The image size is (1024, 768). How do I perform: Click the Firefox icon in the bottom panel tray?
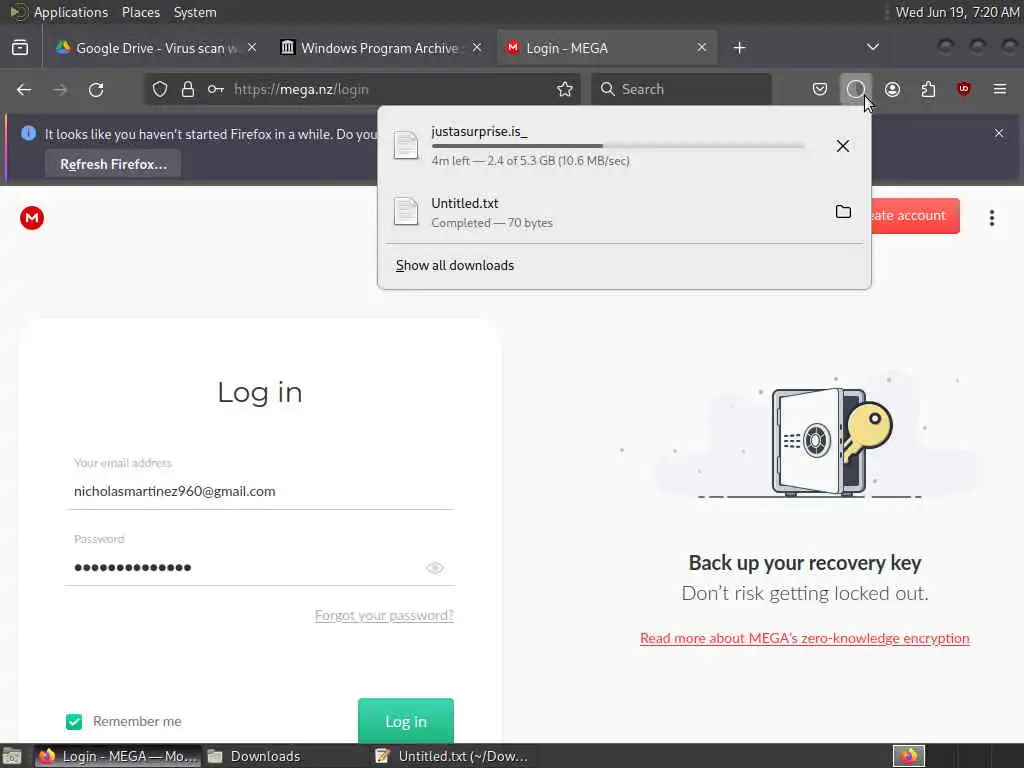(909, 756)
